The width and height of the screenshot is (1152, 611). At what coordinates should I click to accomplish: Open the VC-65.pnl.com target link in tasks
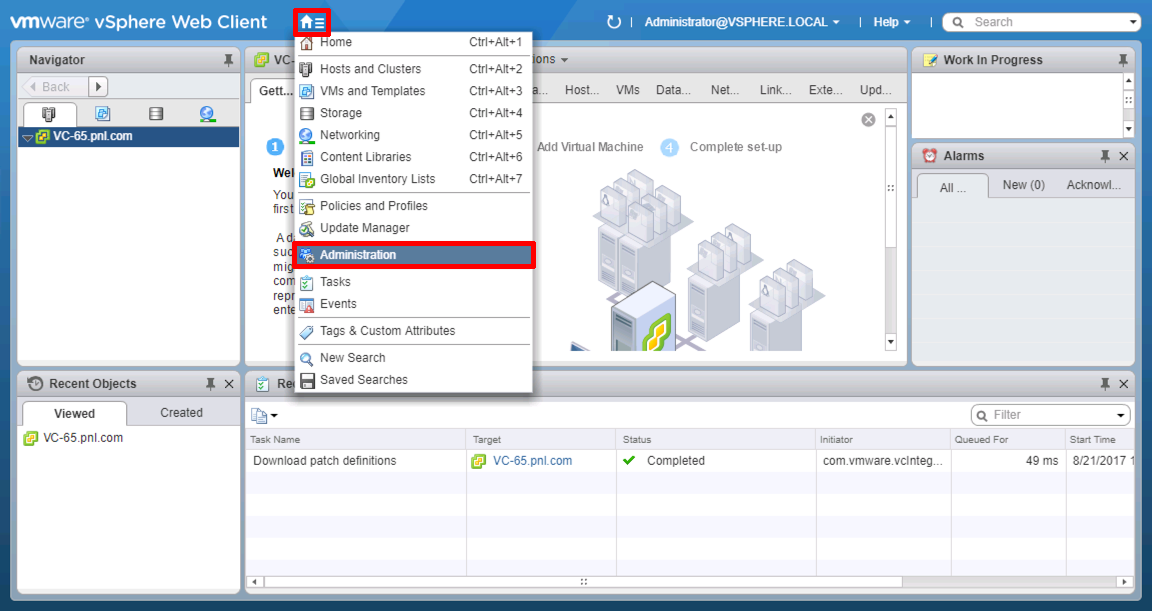(x=532, y=460)
